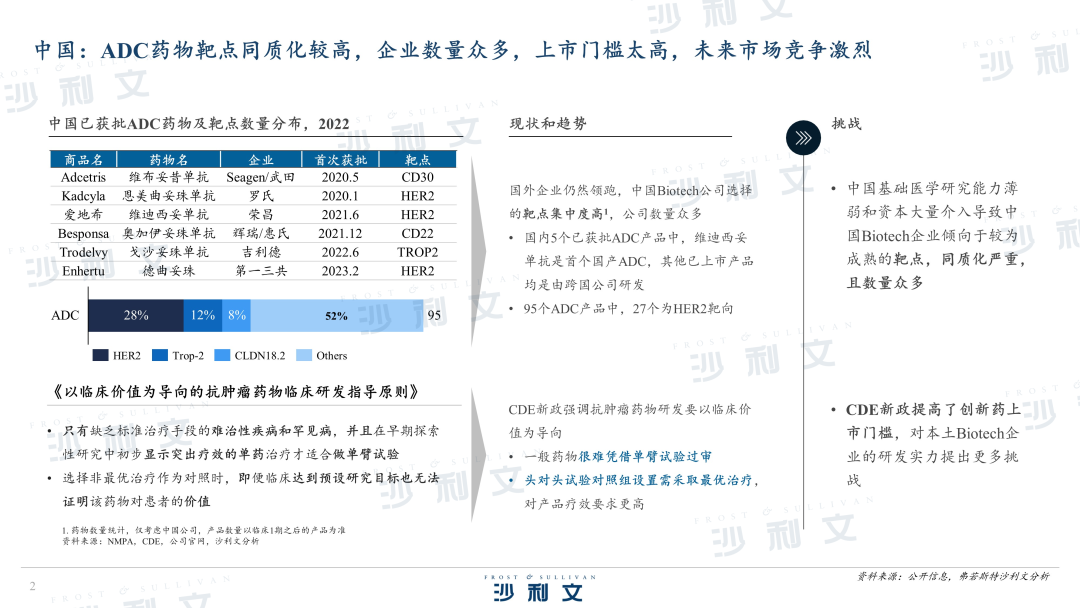Select the 52% Others bar segment
The image size is (1080, 608).
click(337, 315)
